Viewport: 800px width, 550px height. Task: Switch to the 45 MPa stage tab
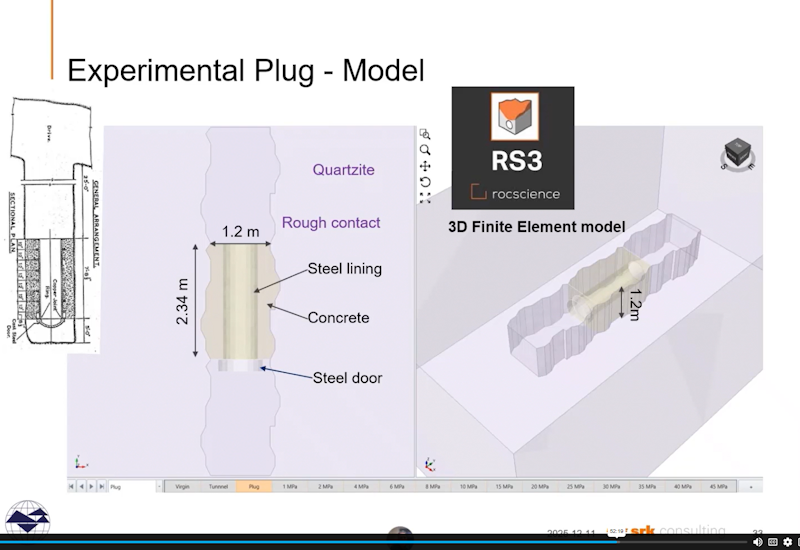tap(717, 486)
